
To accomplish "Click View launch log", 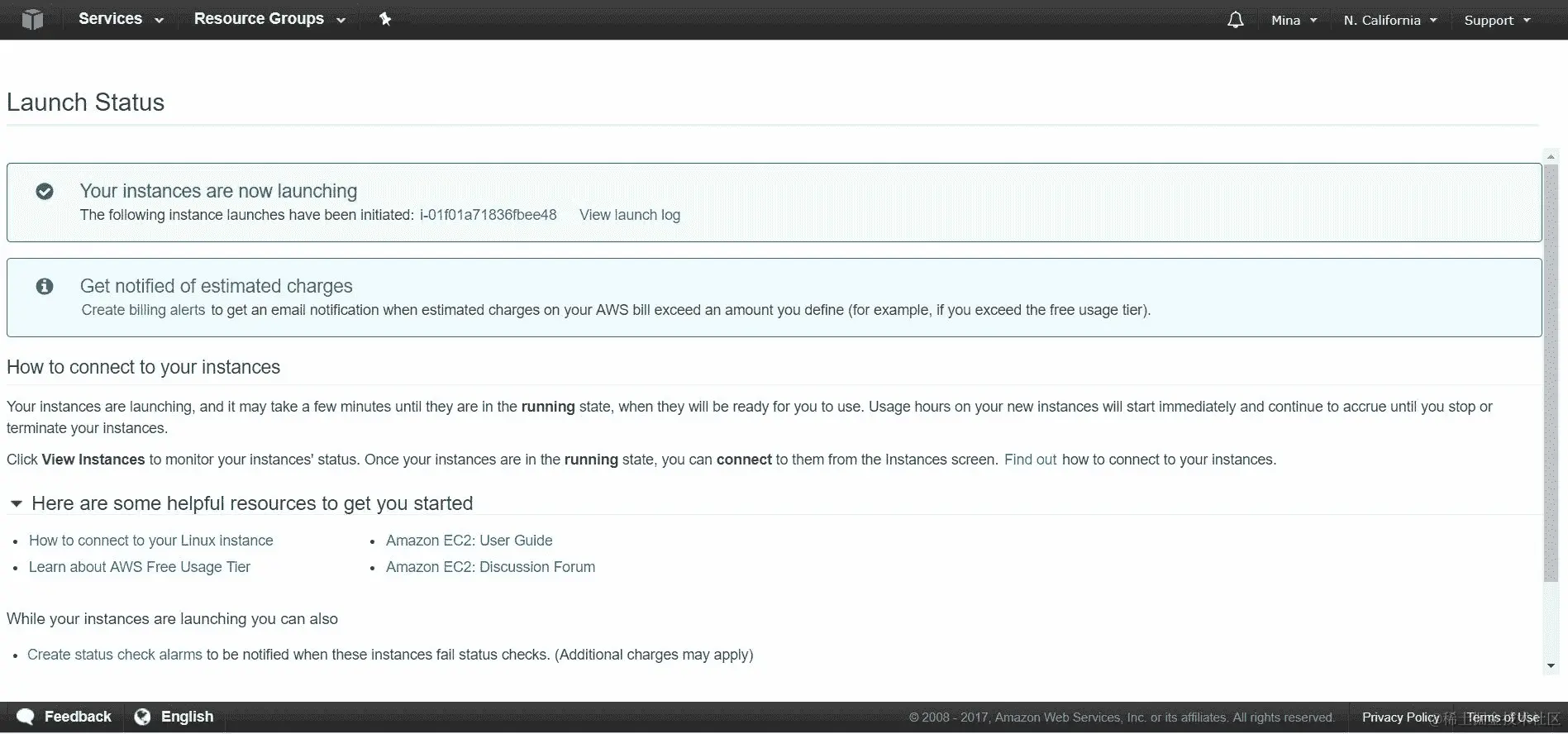I will [630, 215].
